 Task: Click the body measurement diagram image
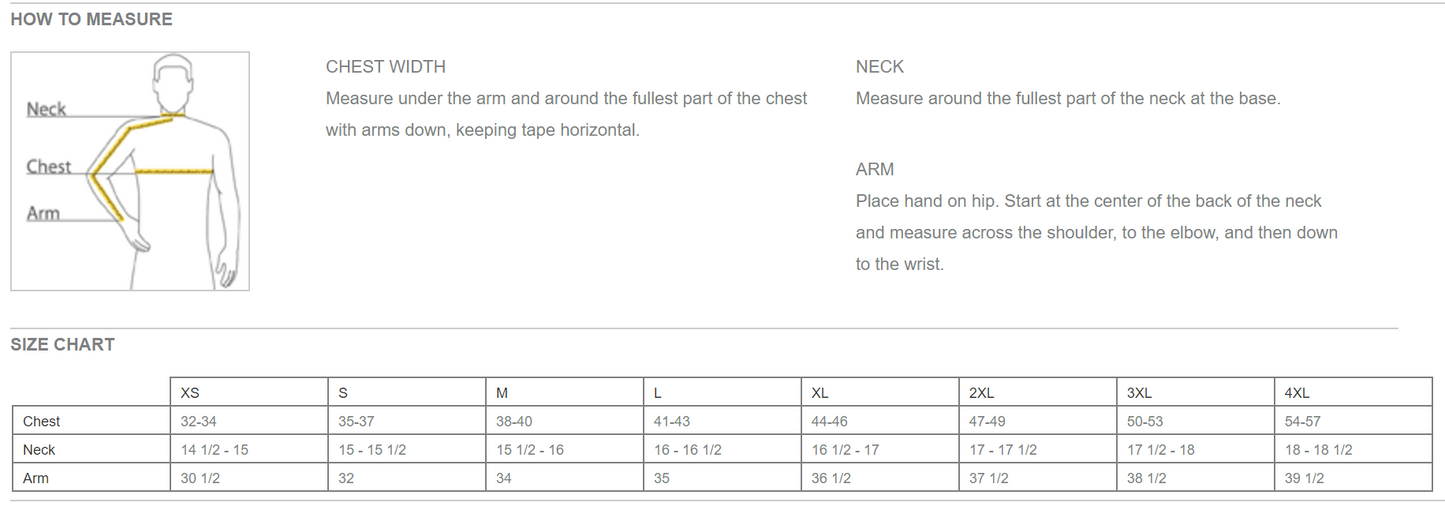(130, 171)
